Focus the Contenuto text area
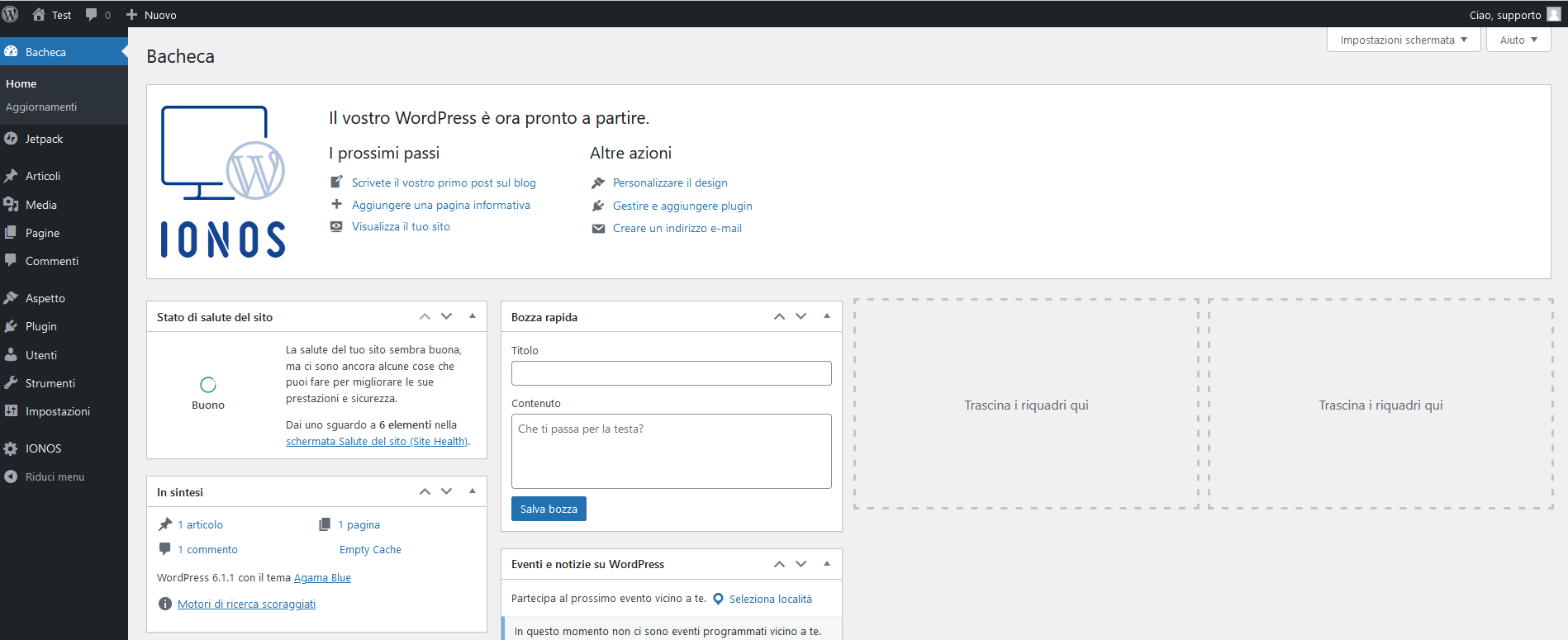Viewport: 1568px width, 640px height. click(672, 451)
